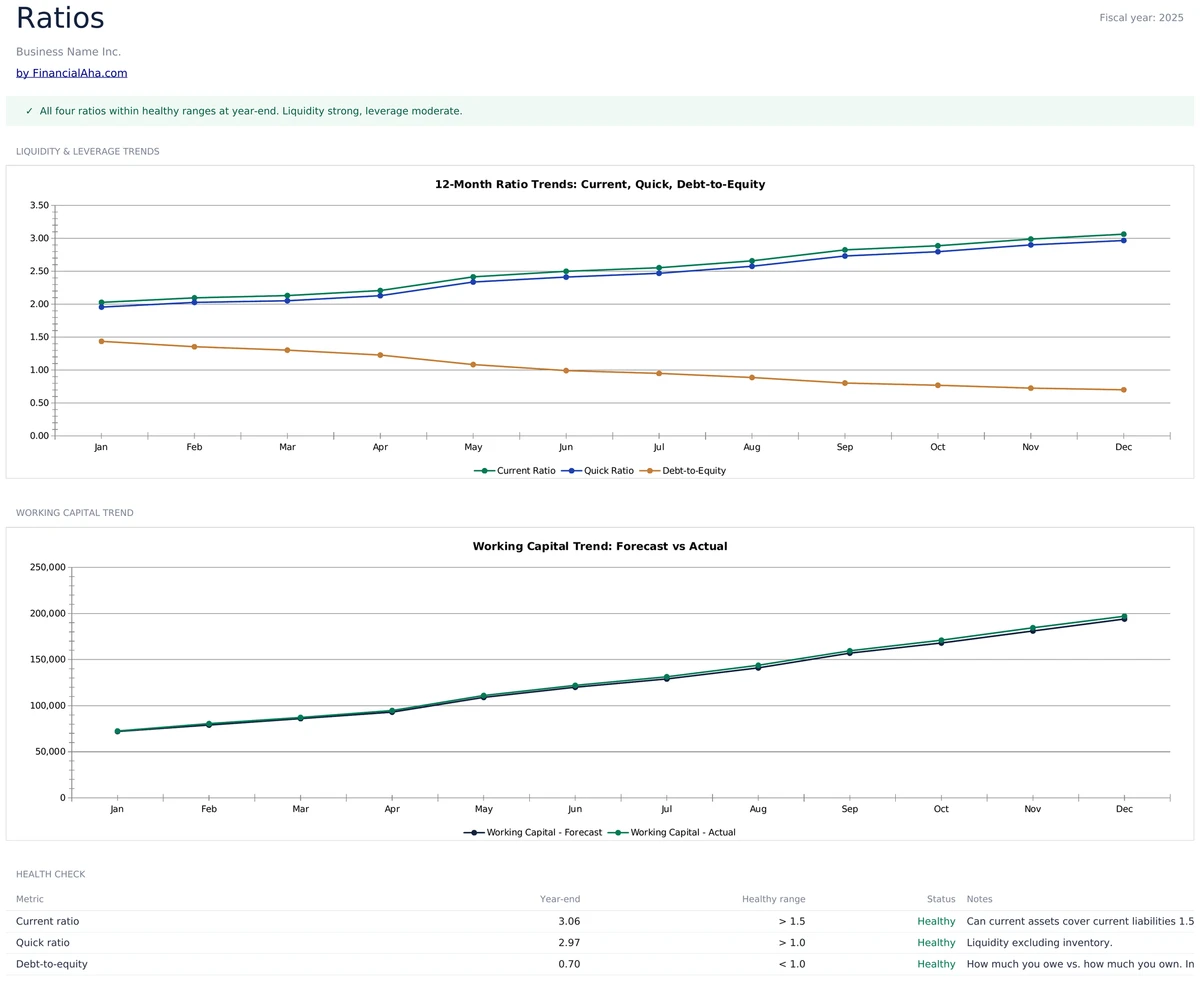Click the Year-end column header
1200x981 pixels.
coord(560,900)
